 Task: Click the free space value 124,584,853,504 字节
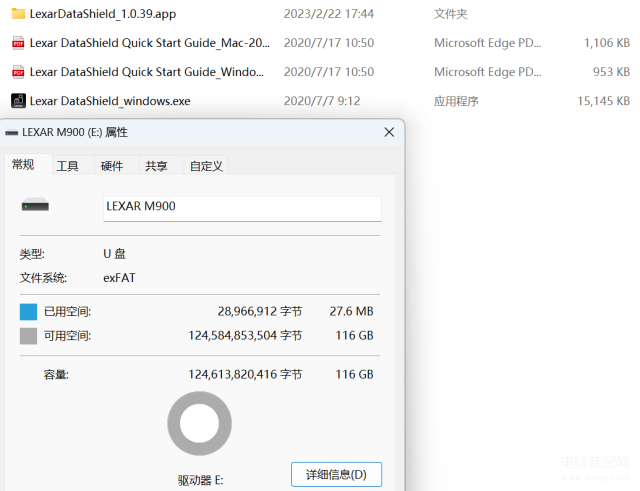click(245, 335)
